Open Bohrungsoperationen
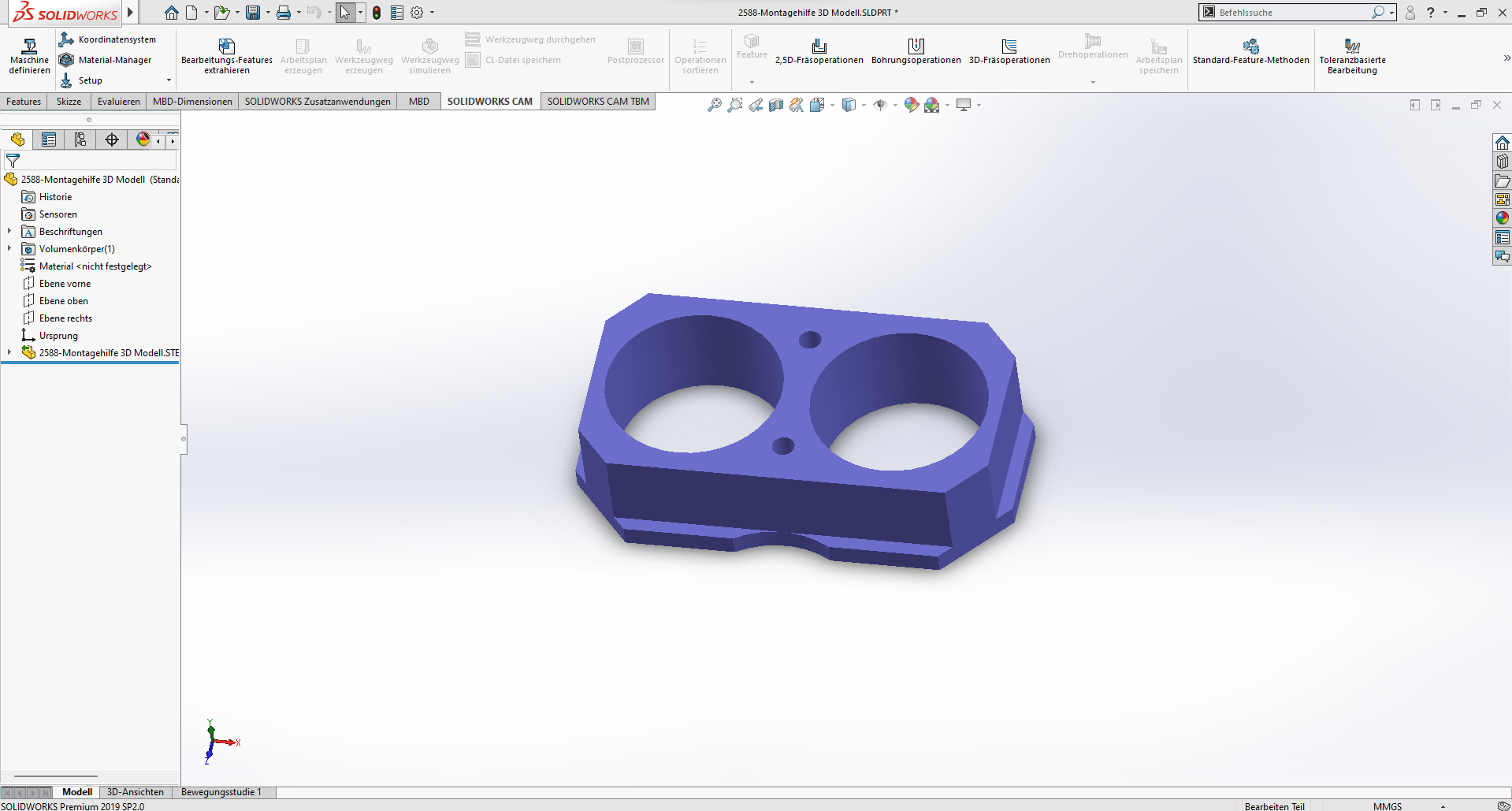The image size is (1512, 811). 916,52
